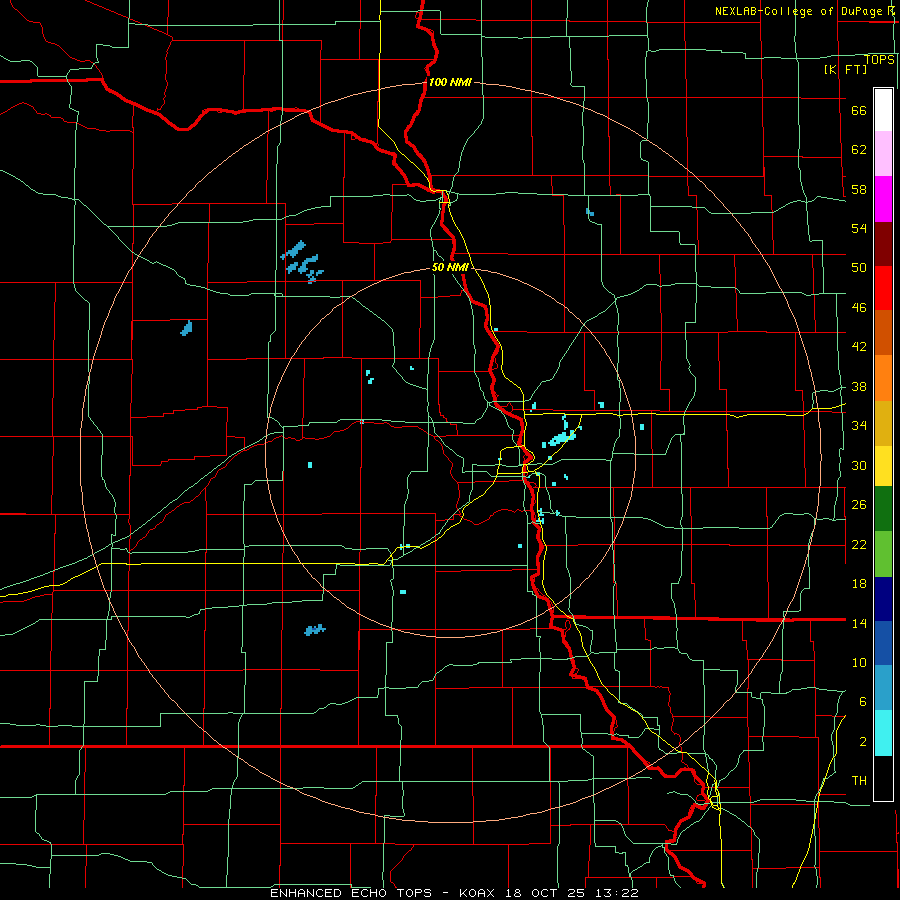Click the KOAX radar site identifier
The height and width of the screenshot is (900, 900).
click(x=479, y=893)
